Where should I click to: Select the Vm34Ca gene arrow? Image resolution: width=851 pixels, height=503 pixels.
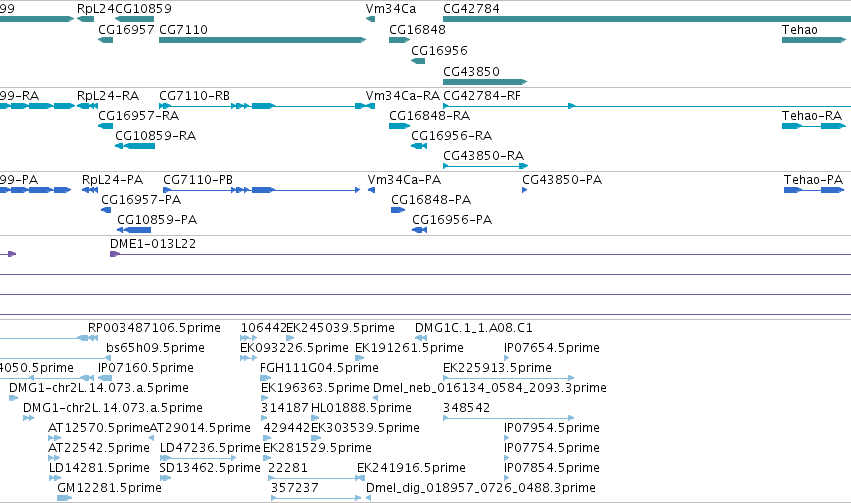[371, 19]
